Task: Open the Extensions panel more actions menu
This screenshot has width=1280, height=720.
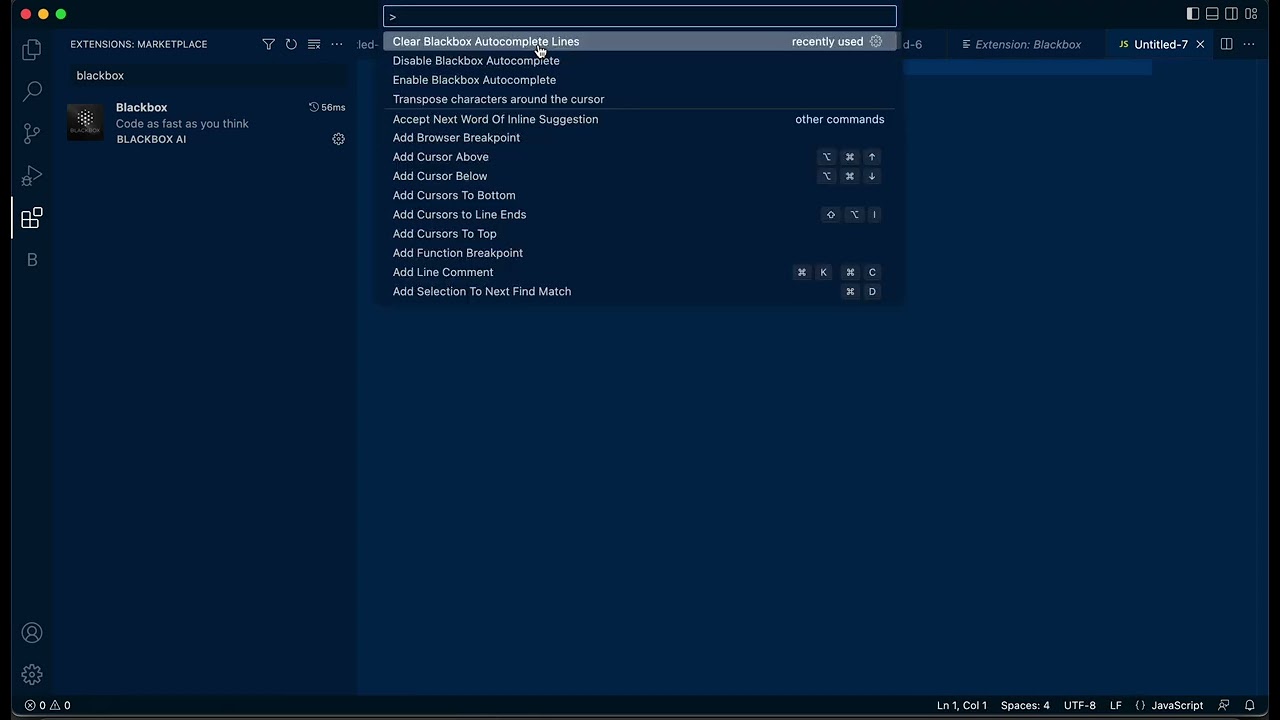Action: coord(337,44)
